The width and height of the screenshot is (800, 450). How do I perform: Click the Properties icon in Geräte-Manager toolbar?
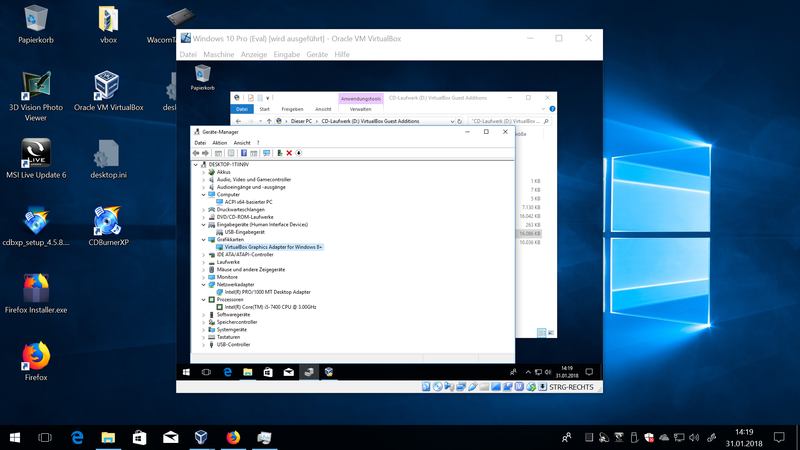pyautogui.click(x=231, y=153)
